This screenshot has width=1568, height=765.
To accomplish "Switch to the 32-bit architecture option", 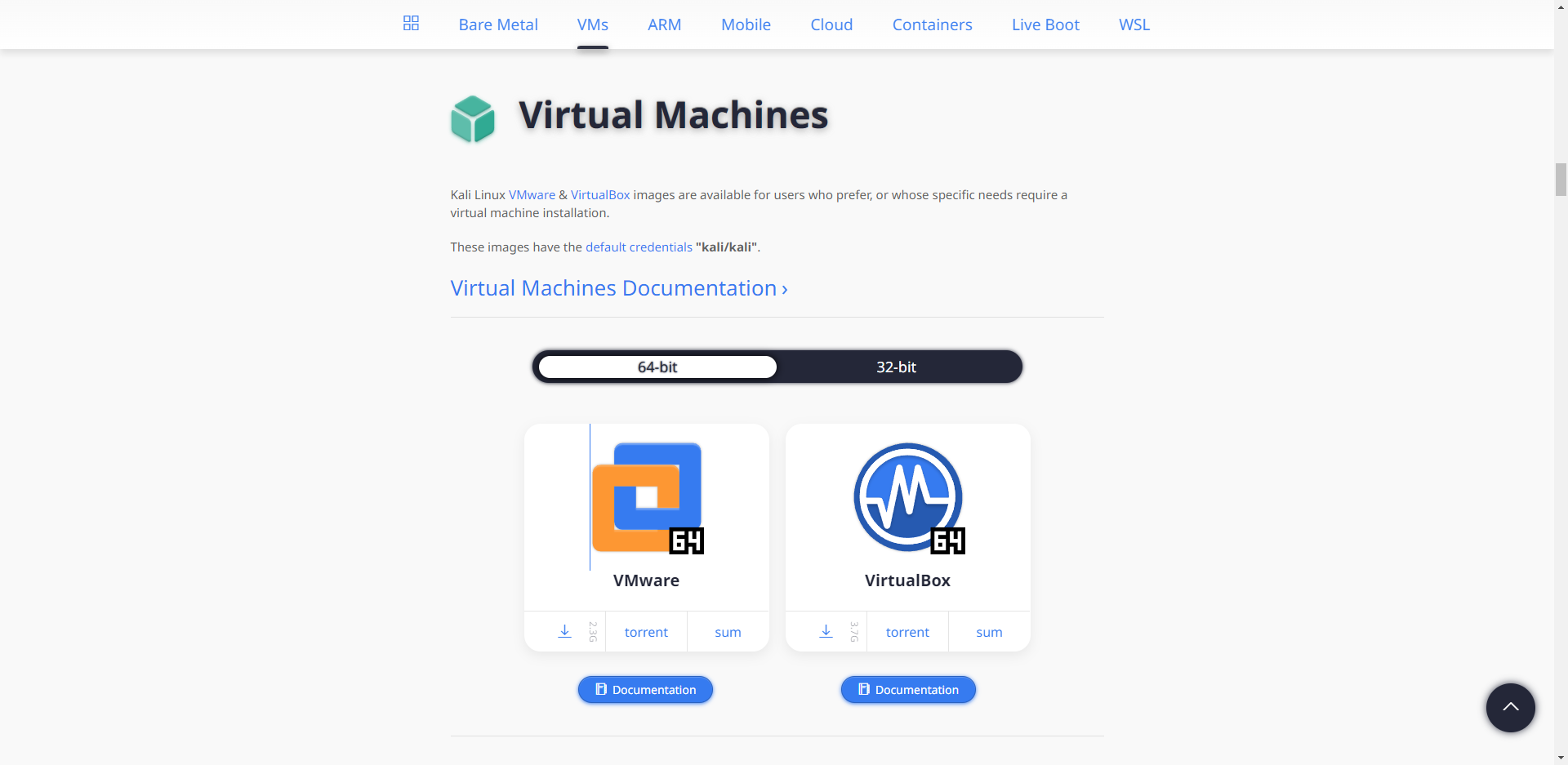I will click(x=896, y=367).
